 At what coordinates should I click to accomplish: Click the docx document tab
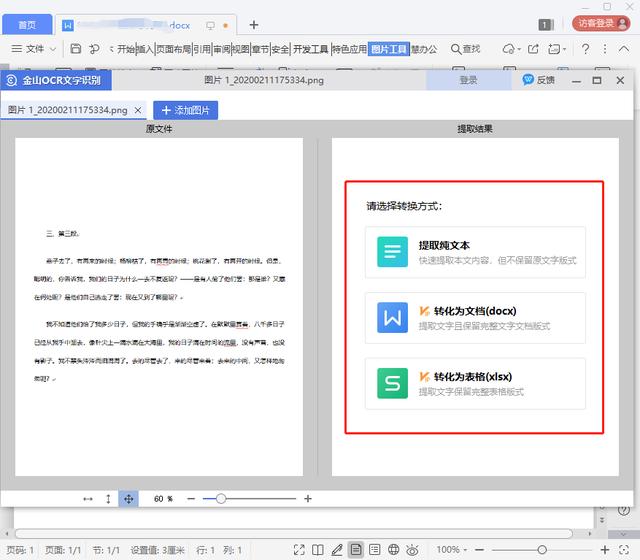coord(146,25)
